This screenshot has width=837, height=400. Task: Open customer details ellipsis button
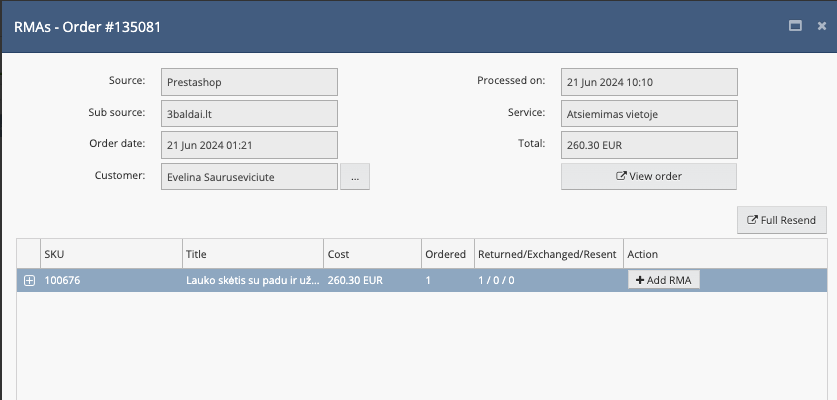(355, 177)
